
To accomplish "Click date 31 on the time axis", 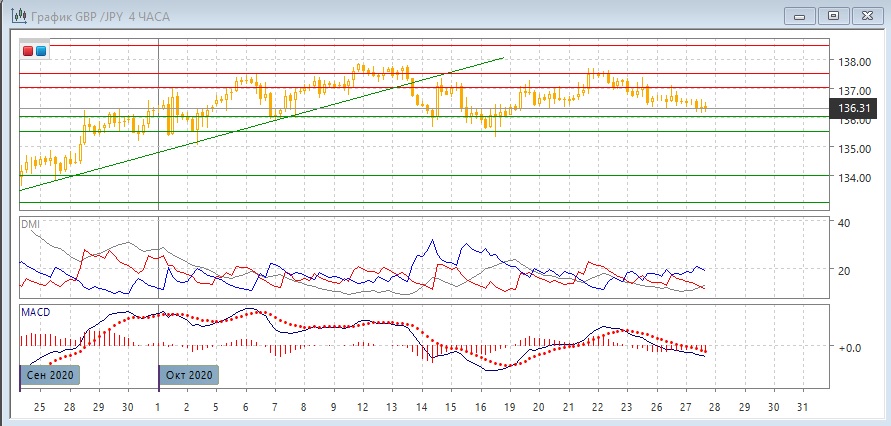I will click(804, 408).
